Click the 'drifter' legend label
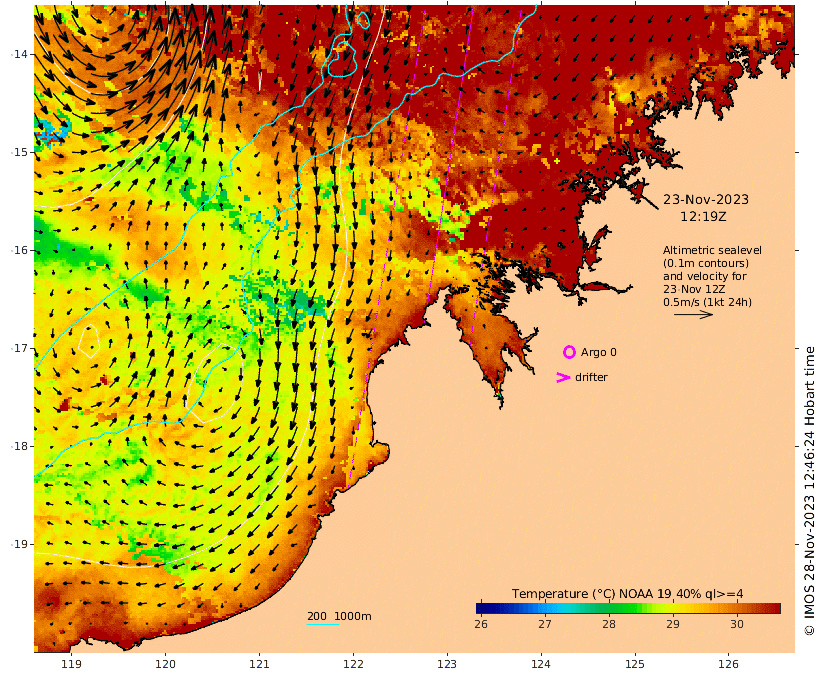This screenshot has height=680, width=820. (x=591, y=377)
